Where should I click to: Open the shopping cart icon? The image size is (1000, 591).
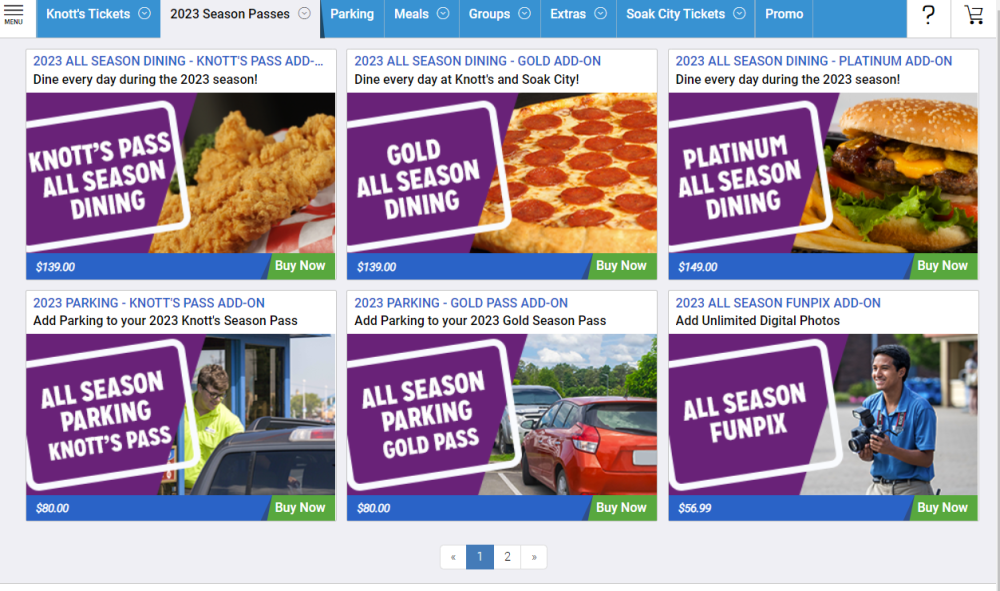click(973, 15)
